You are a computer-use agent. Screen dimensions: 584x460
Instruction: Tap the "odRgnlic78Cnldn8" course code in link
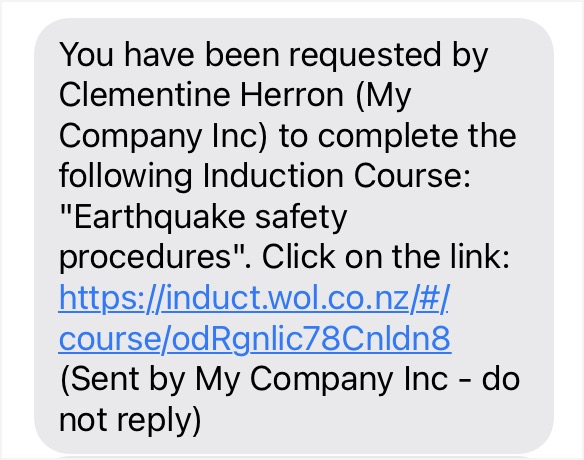pyautogui.click(x=311, y=339)
